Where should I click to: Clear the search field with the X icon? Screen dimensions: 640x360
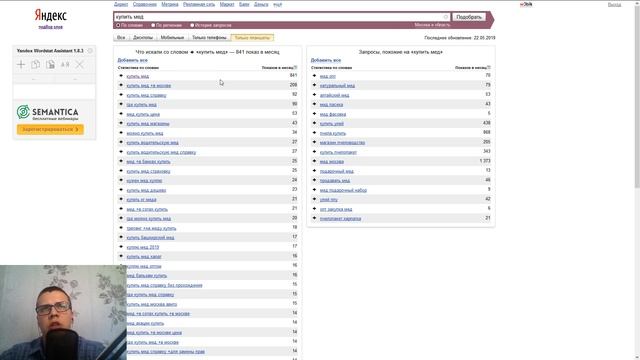(x=446, y=17)
